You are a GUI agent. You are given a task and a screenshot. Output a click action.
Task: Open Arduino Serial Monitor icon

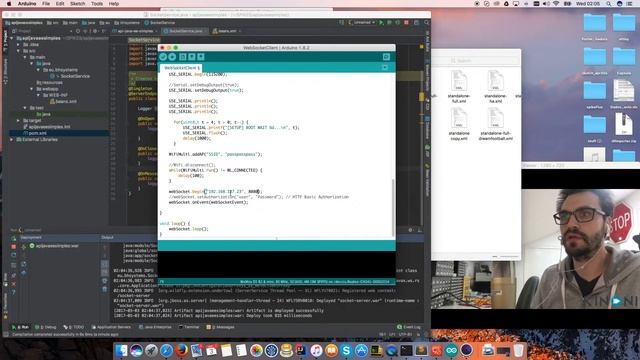[x=386, y=57]
